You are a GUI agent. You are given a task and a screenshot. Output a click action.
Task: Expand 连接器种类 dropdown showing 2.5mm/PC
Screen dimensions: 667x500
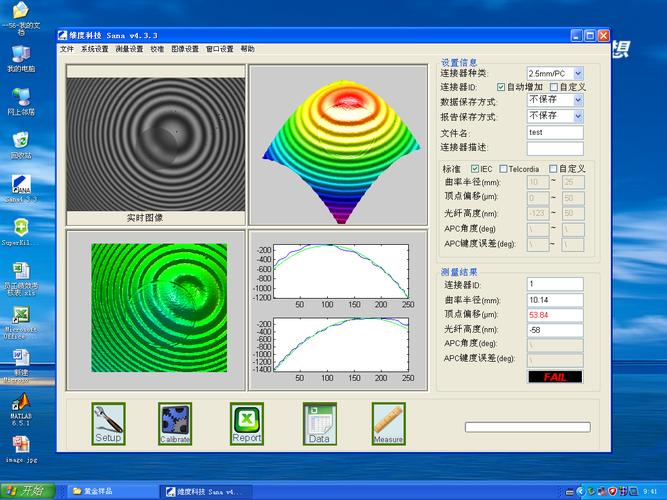pyautogui.click(x=578, y=73)
